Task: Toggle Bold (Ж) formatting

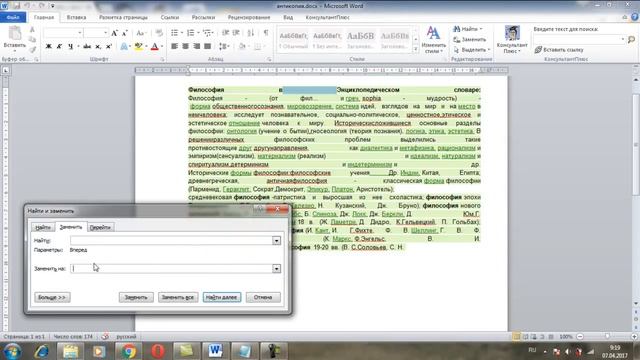Action: tap(49, 47)
